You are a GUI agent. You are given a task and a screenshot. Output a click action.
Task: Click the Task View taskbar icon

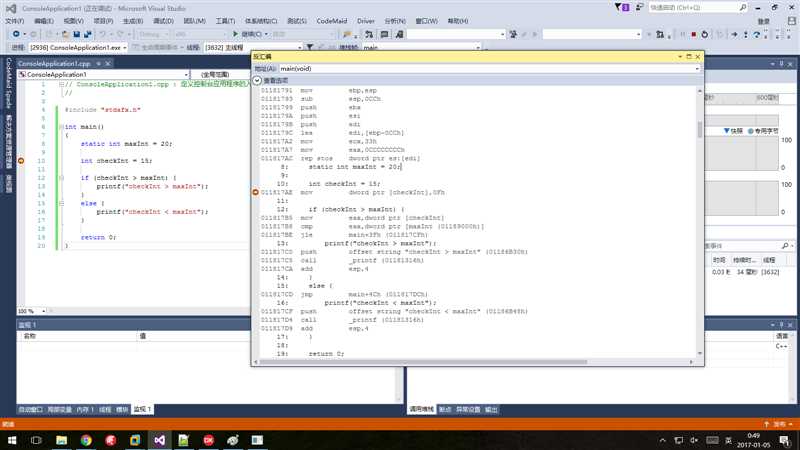point(36,440)
